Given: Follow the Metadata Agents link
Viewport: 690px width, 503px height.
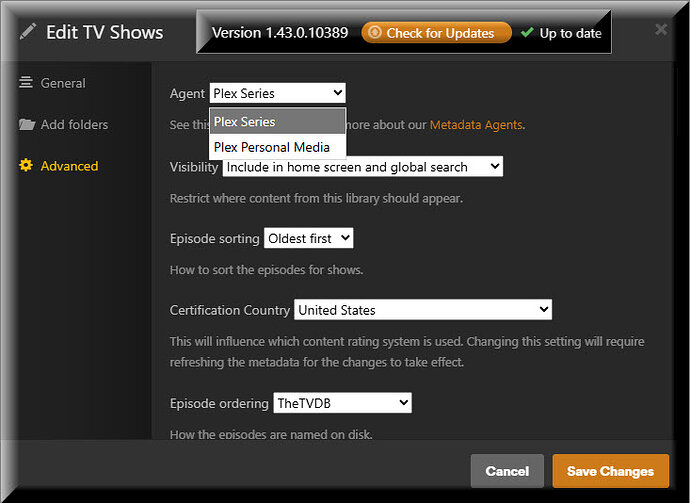Looking at the screenshot, I should tap(476, 125).
